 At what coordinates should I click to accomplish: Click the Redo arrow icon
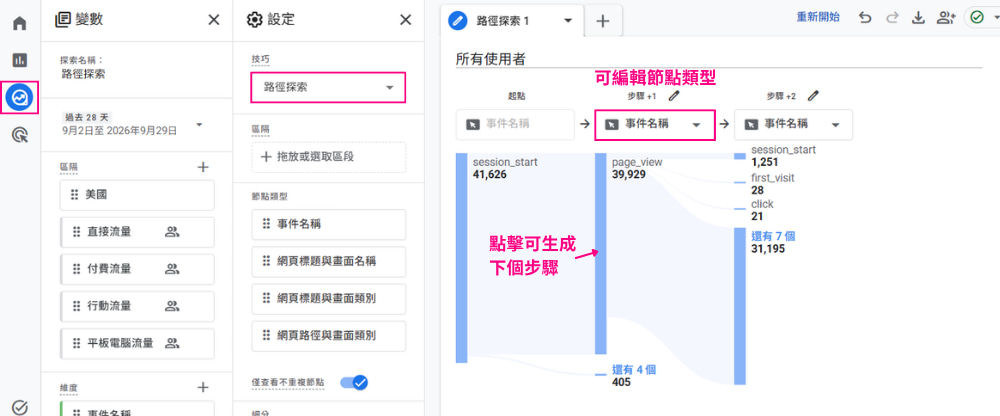[x=892, y=18]
